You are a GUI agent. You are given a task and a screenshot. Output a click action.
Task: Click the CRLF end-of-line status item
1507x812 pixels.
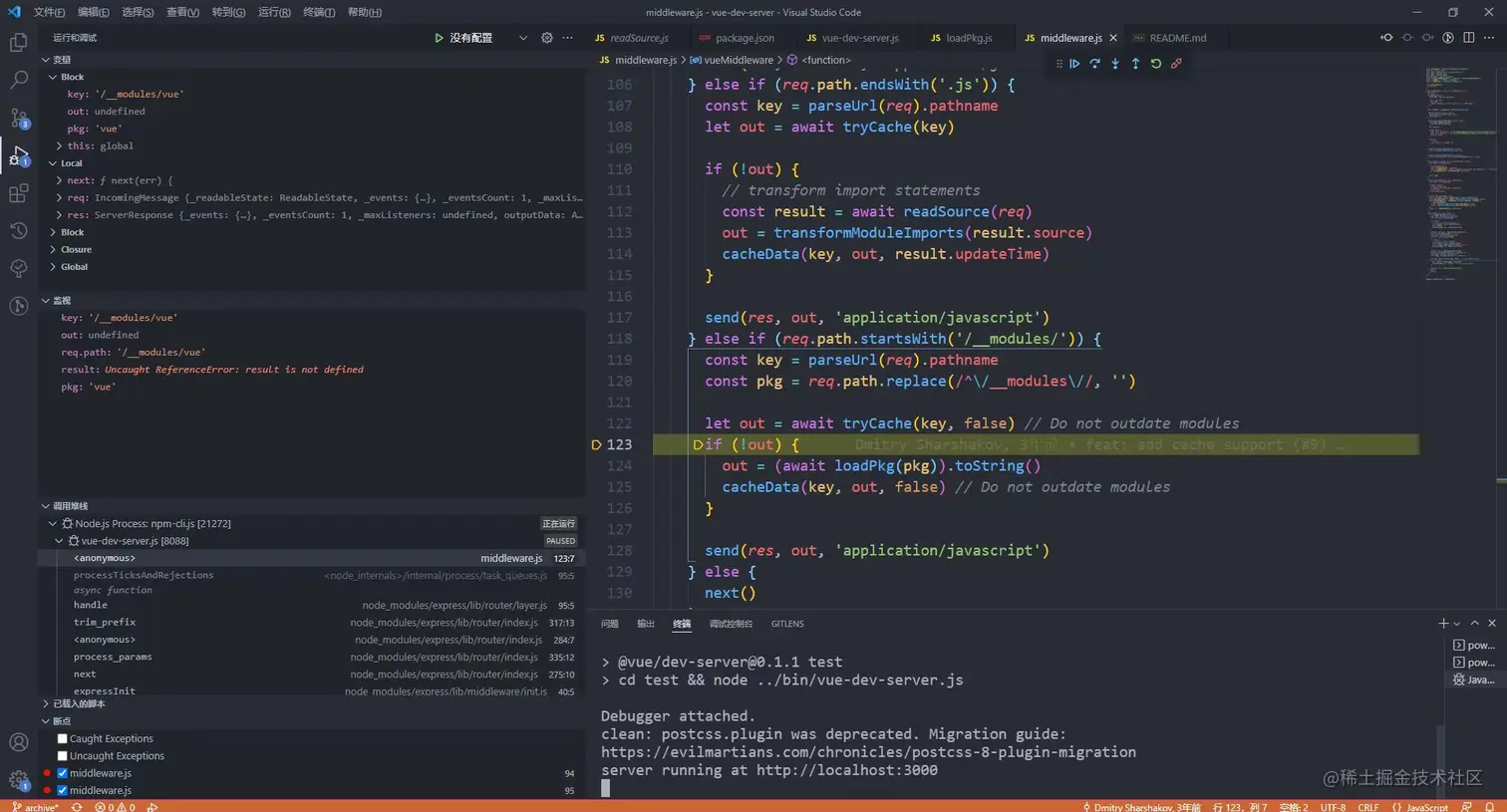point(1368,806)
